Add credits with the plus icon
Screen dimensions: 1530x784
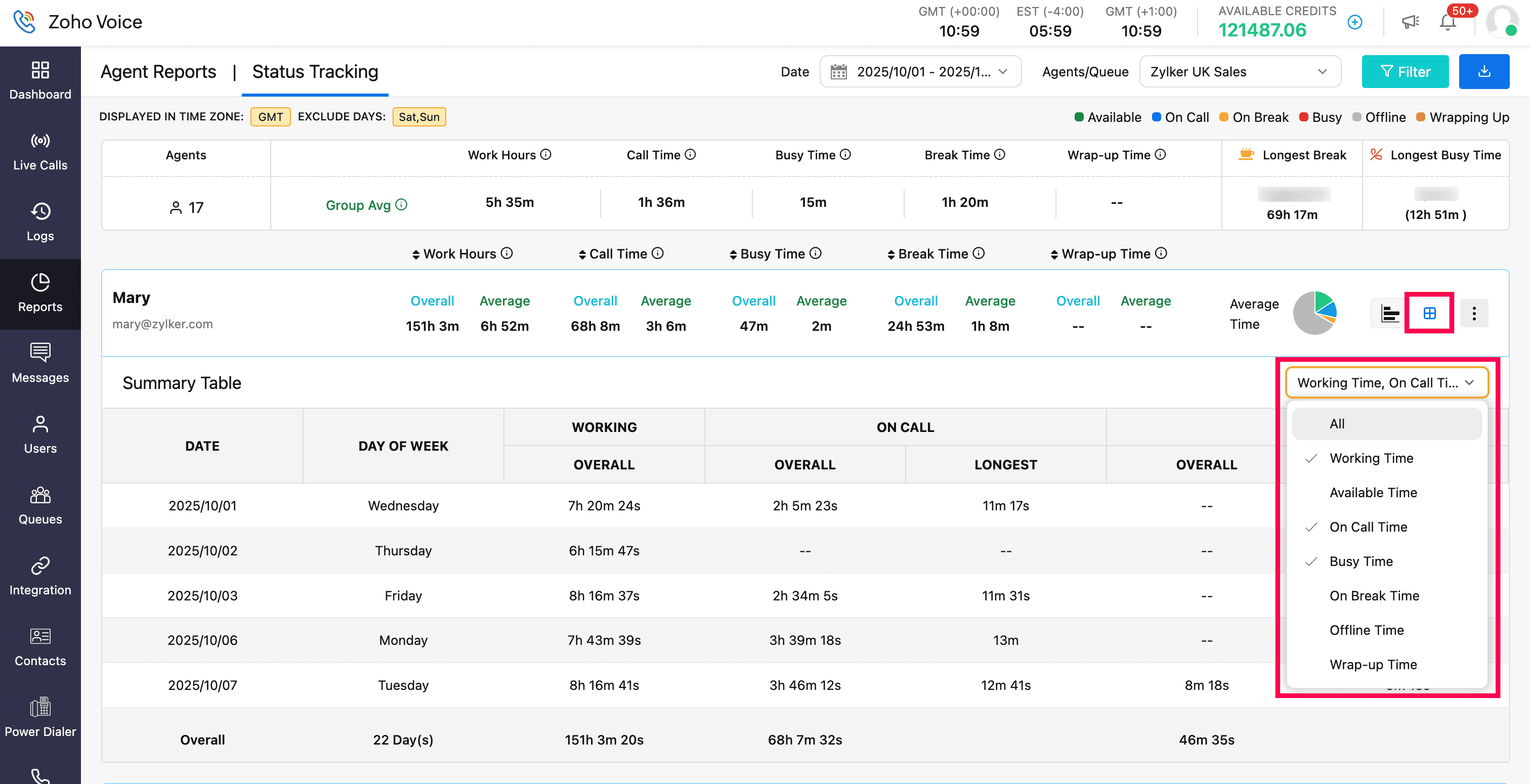[x=1355, y=23]
